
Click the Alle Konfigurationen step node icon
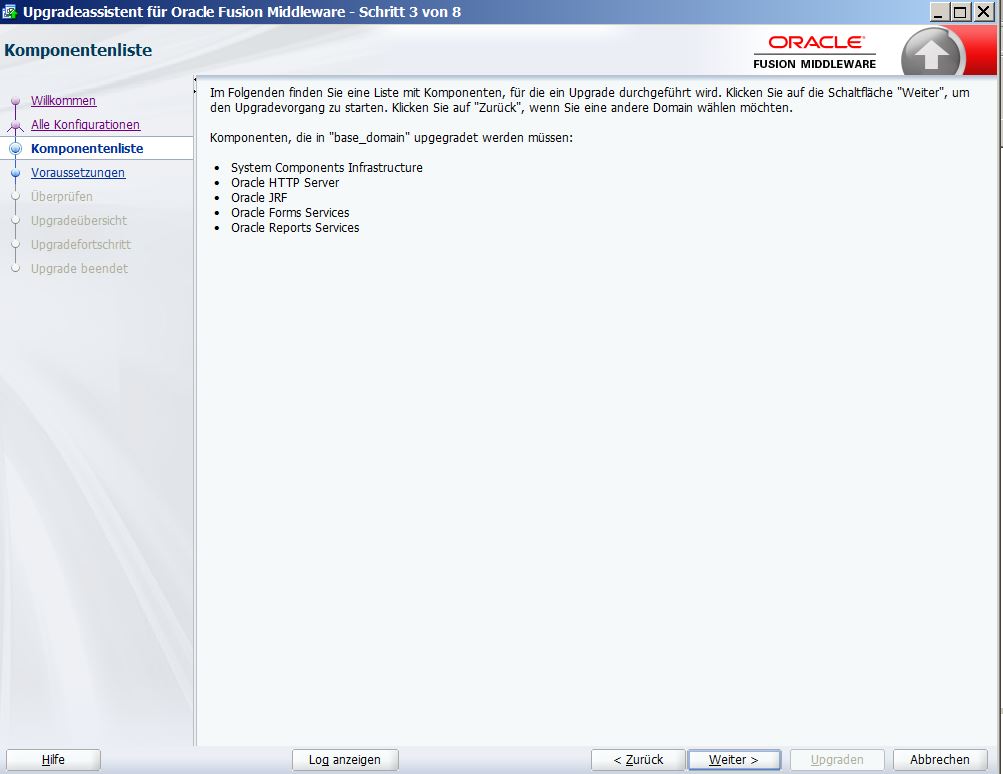15,125
